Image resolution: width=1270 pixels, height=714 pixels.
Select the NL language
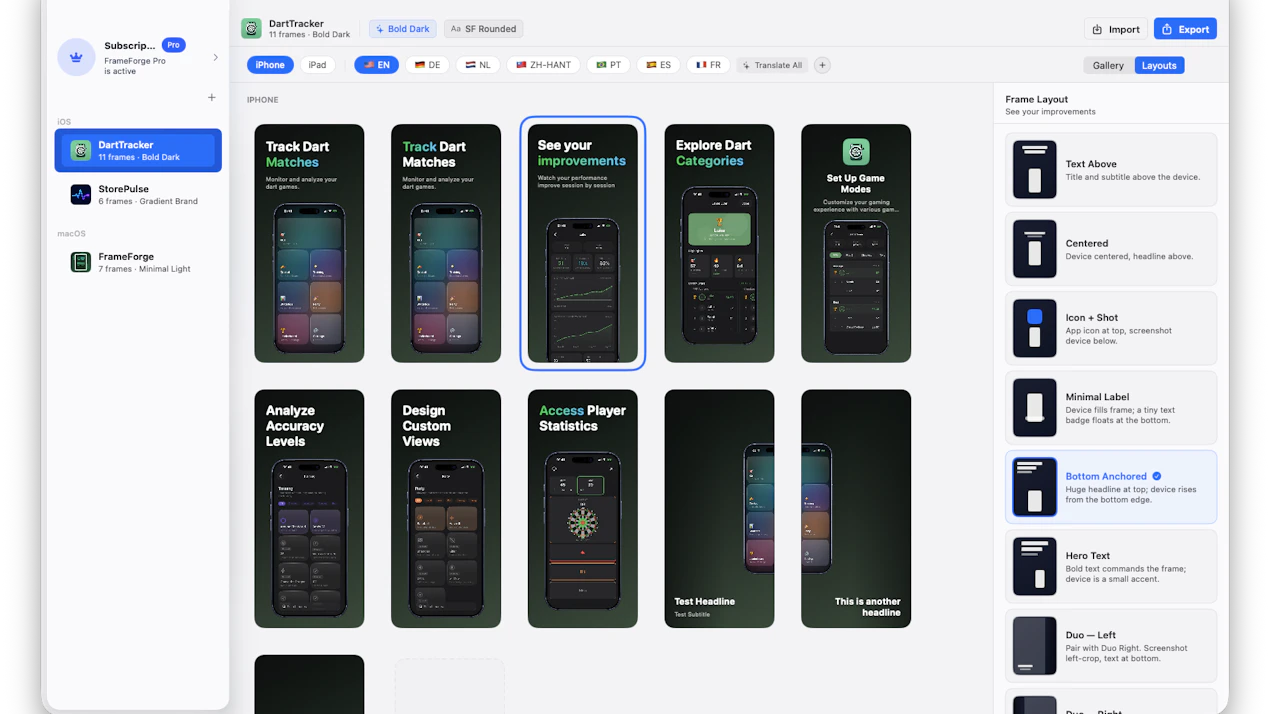tap(478, 65)
